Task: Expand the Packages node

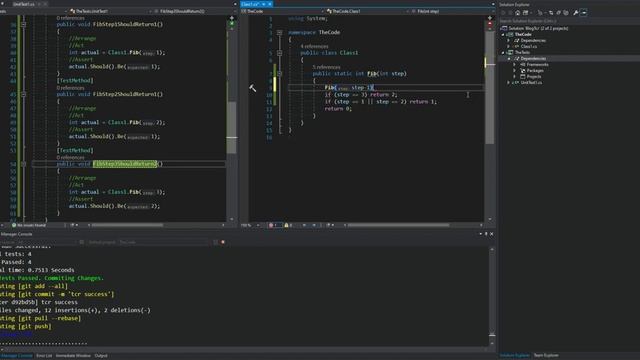Action: (514, 70)
